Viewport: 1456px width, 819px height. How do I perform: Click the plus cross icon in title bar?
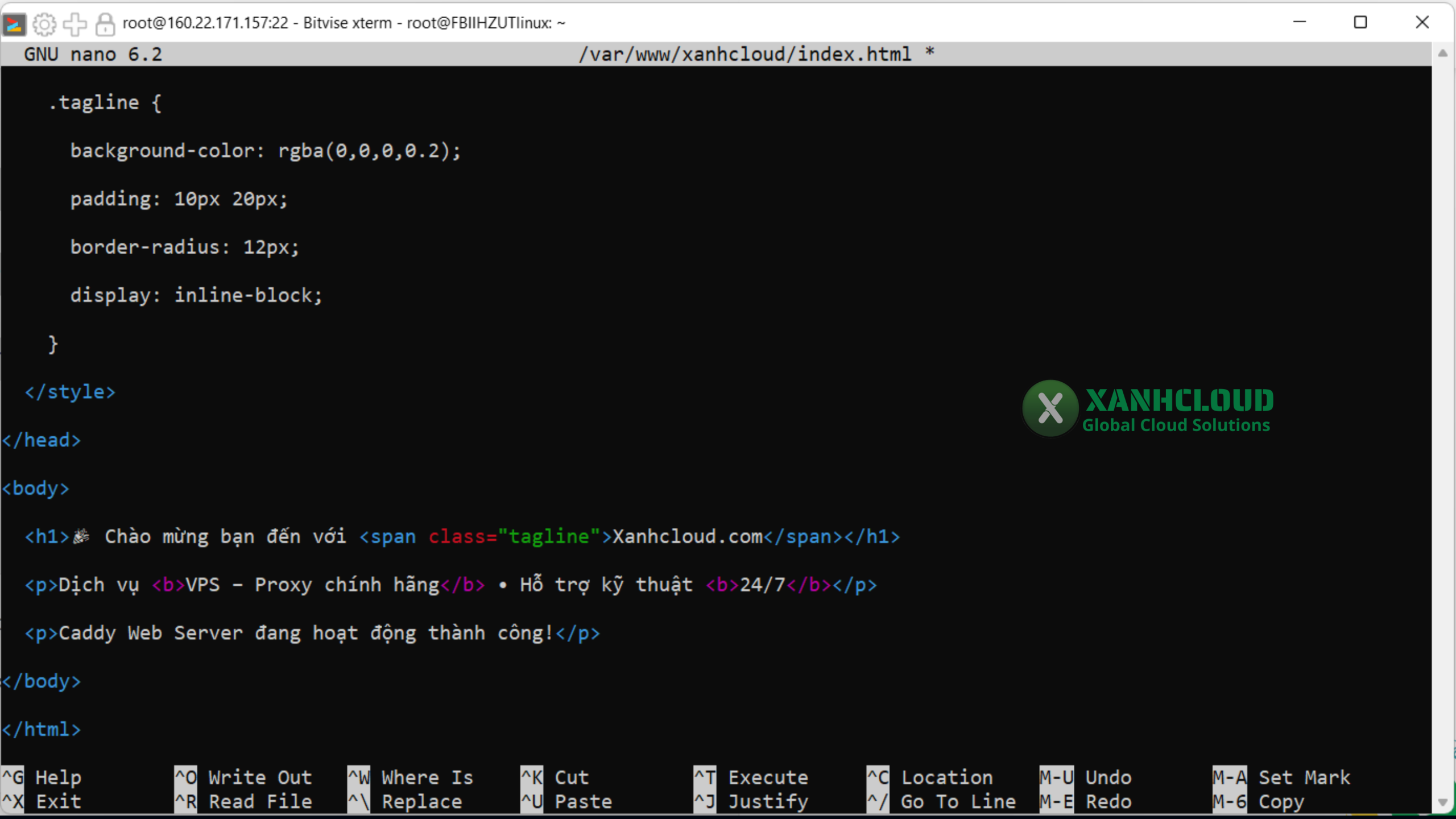tap(75, 23)
